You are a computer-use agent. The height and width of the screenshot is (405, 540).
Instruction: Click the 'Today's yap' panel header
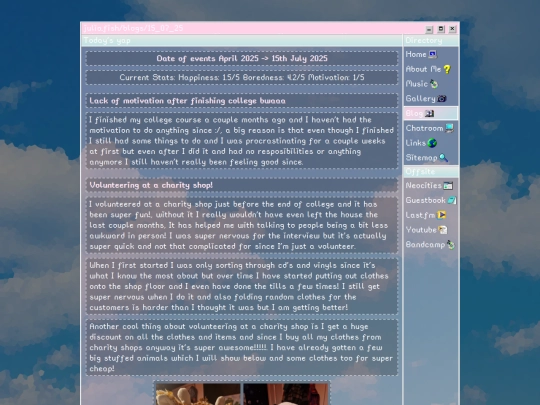point(242,40)
